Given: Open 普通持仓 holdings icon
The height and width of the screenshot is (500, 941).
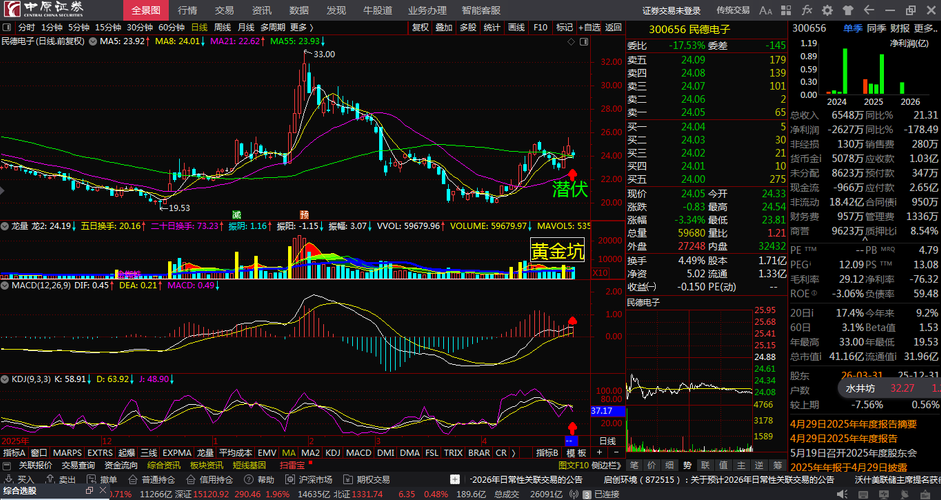Looking at the screenshot, I should point(131,480).
